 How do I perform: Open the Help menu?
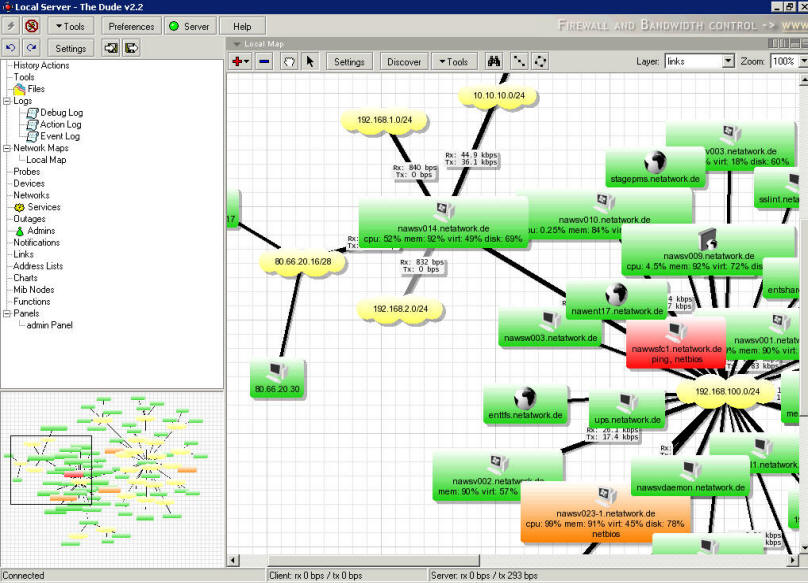coord(242,26)
